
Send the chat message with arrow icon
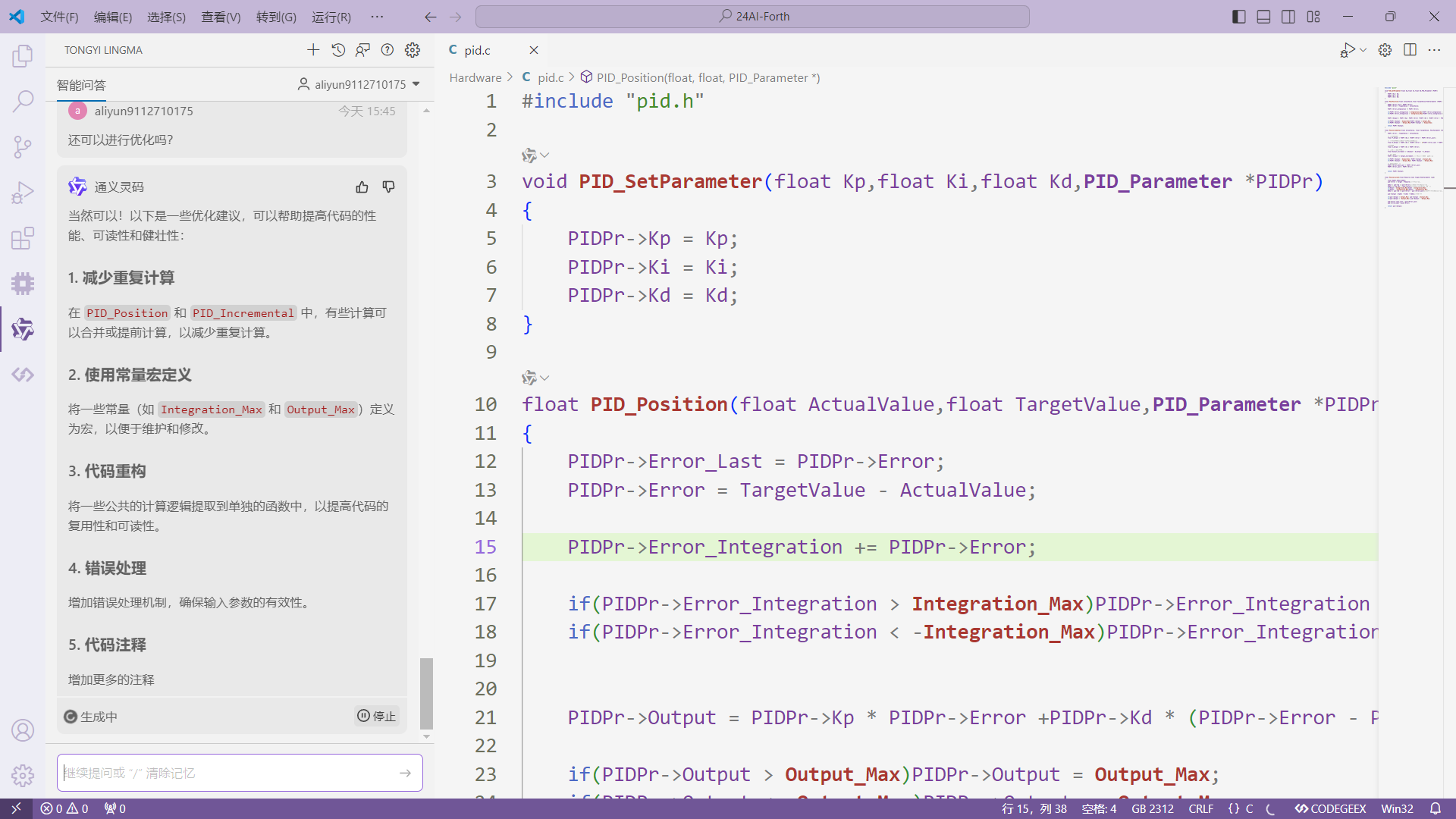[405, 773]
